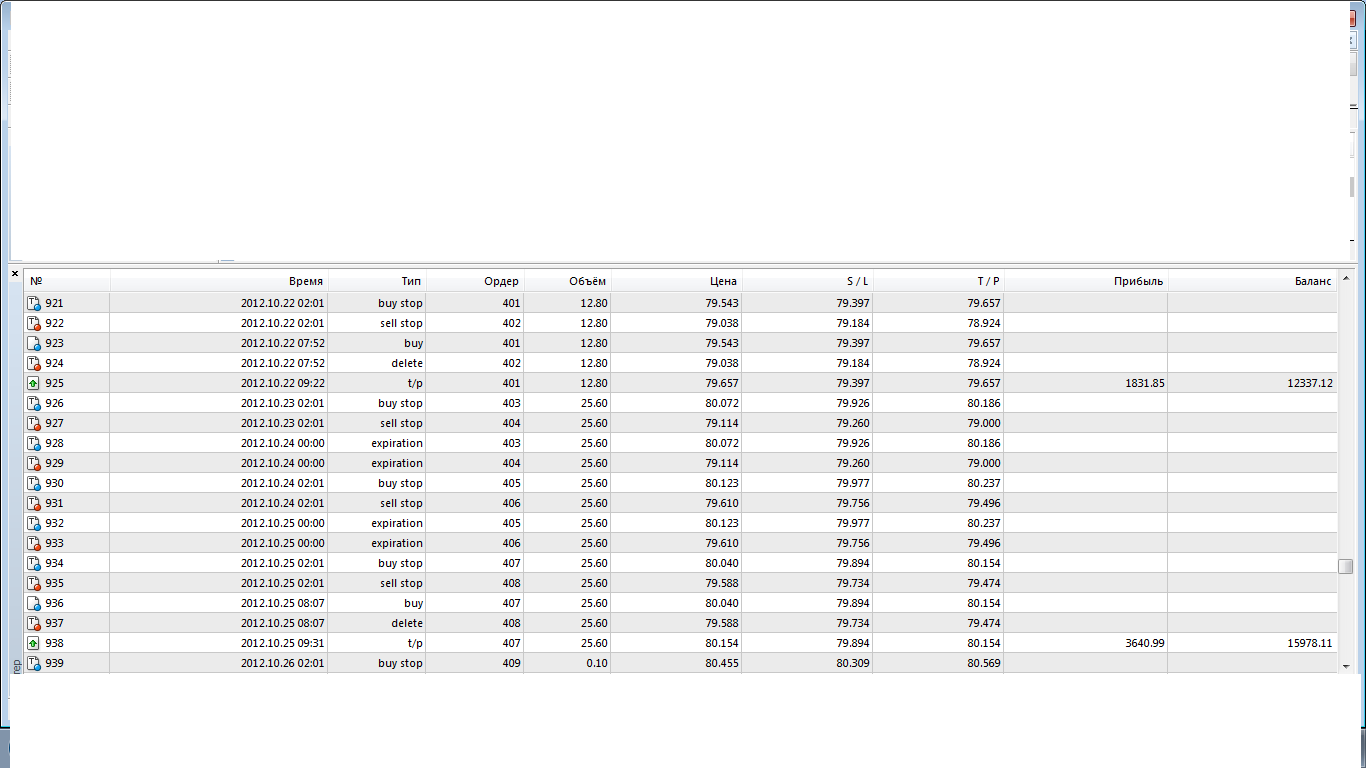Click the buy type cell in row 923
Image resolution: width=1366 pixels, height=768 pixels.
coord(377,343)
